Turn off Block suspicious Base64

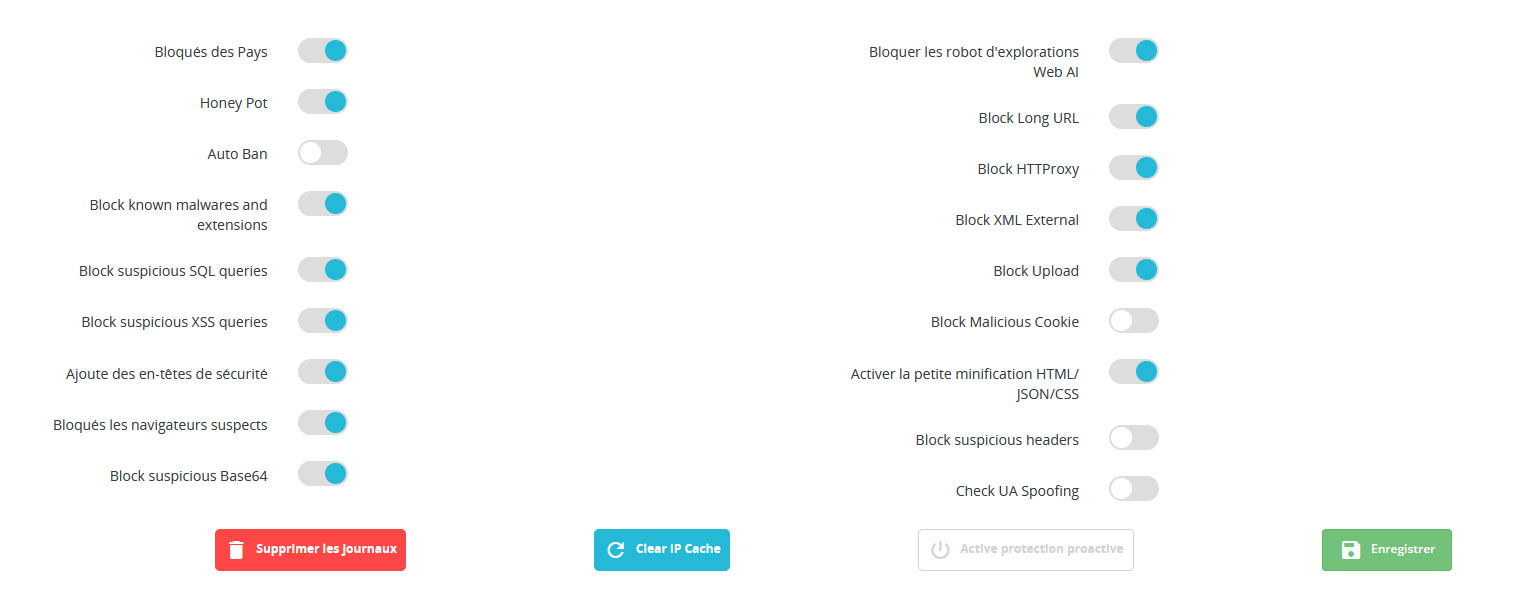pyautogui.click(x=323, y=474)
